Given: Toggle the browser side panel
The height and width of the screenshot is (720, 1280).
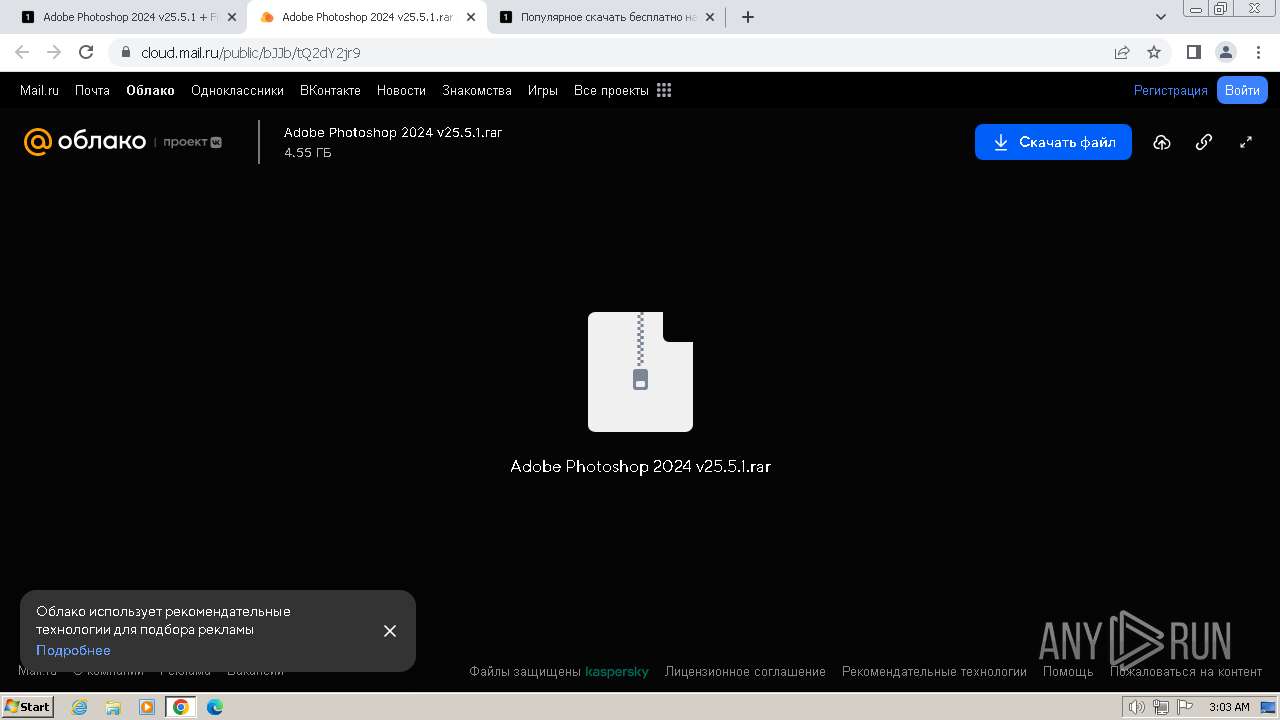Looking at the screenshot, I should [1194, 52].
